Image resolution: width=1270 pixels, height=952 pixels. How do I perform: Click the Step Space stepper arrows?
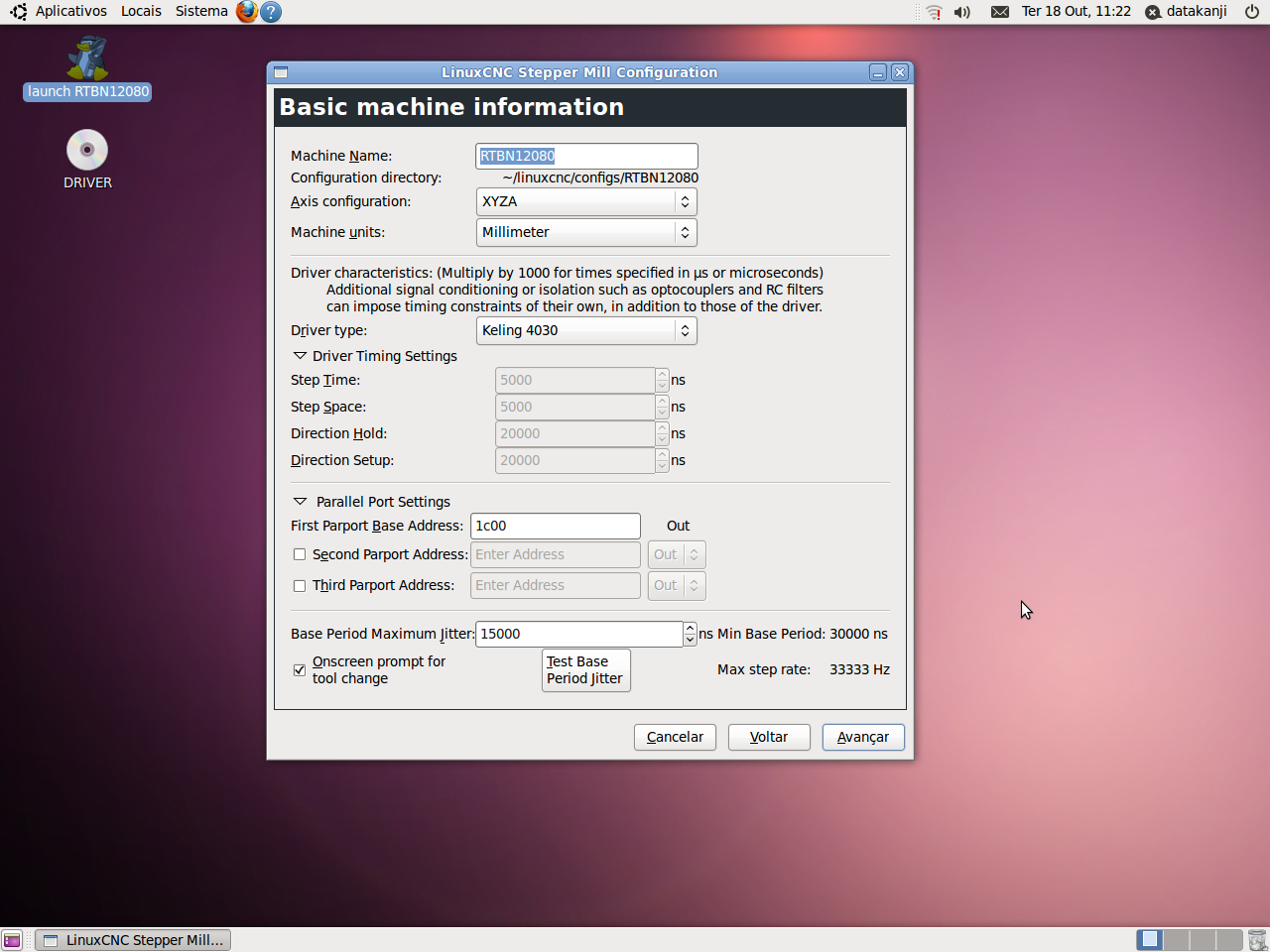click(x=662, y=407)
